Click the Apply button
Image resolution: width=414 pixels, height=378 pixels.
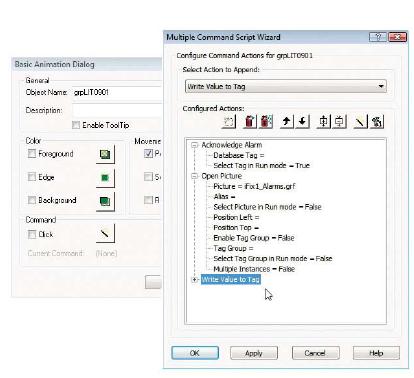pos(254,353)
